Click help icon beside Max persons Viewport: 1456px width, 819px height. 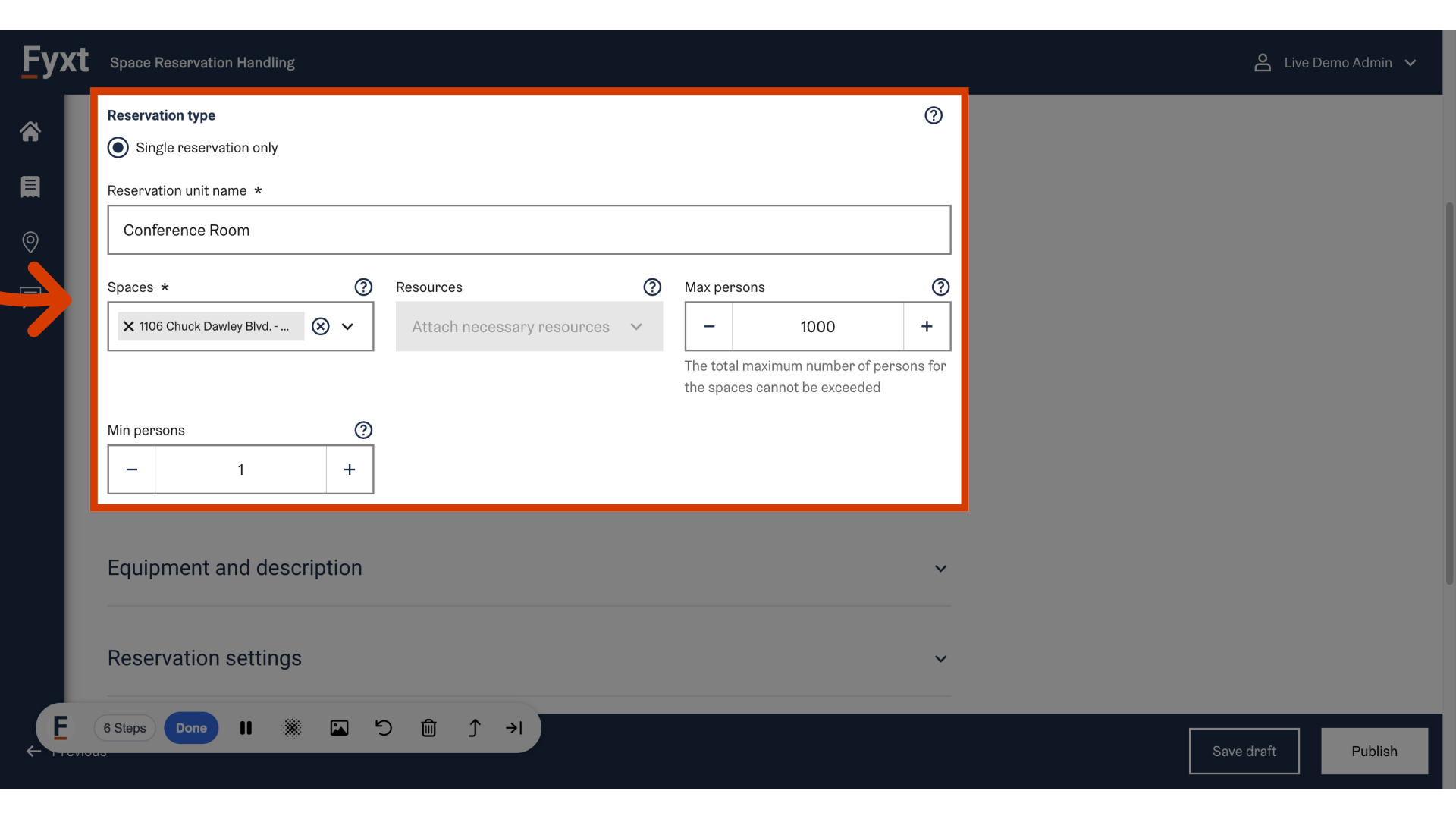[940, 287]
